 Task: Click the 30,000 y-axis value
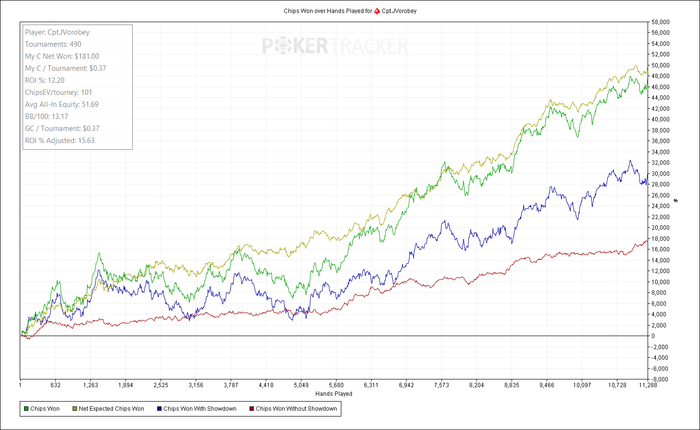pos(660,174)
